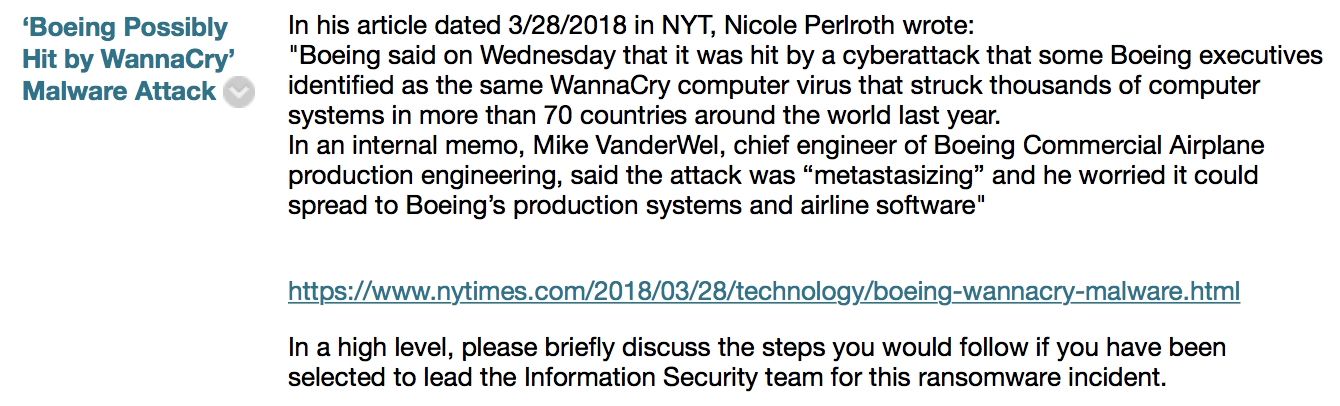Click the sentence starting 'Boeing said on Wednesday'
Viewport: 1340px width, 406px height.
pos(805,55)
